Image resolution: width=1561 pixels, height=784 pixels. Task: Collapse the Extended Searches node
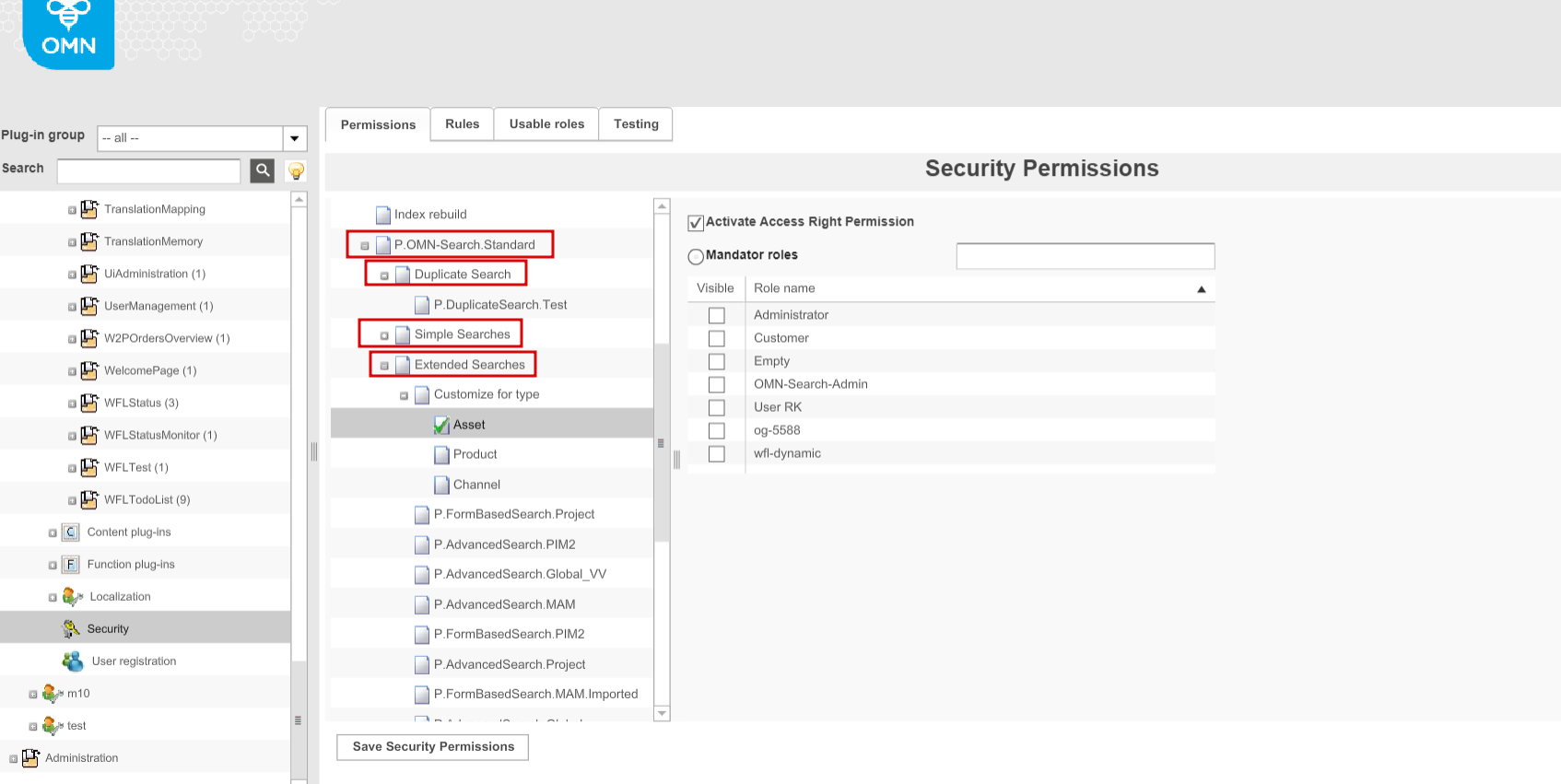point(384,366)
